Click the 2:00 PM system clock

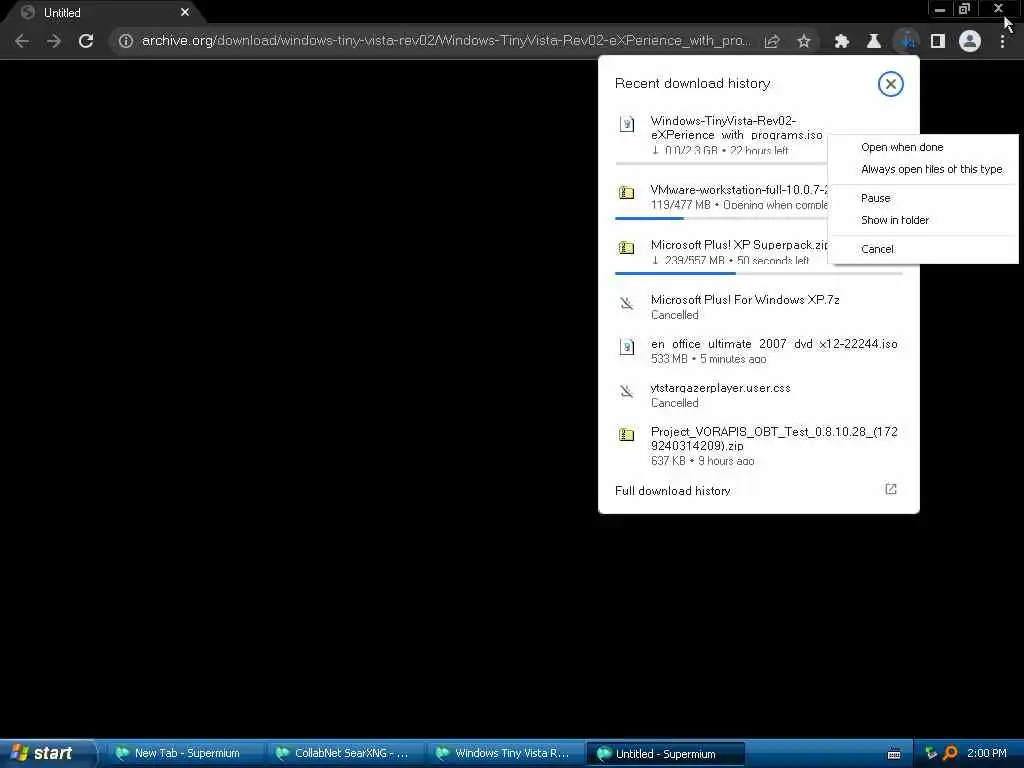[987, 754]
